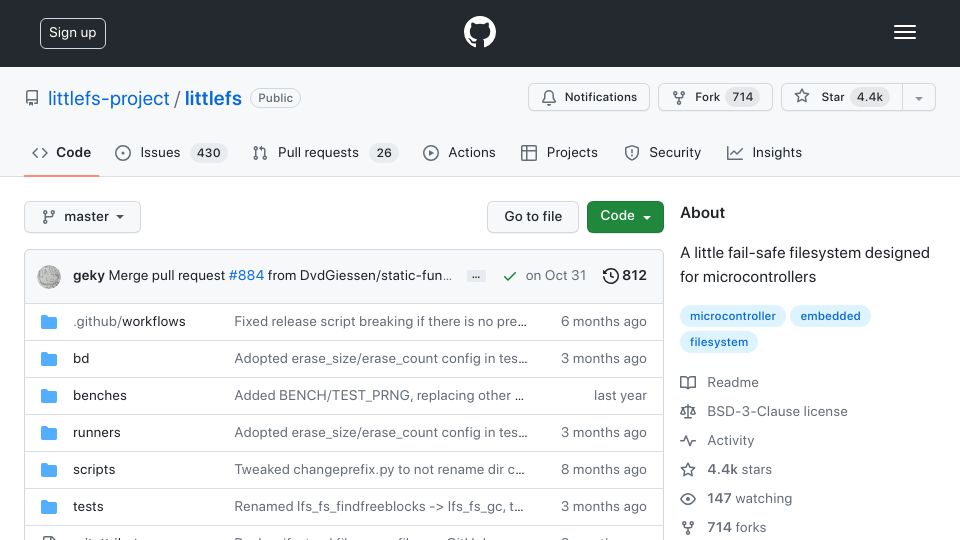Image resolution: width=960 pixels, height=540 pixels.
Task: Click the star icon beside 4.4k stars
Action: click(x=688, y=470)
